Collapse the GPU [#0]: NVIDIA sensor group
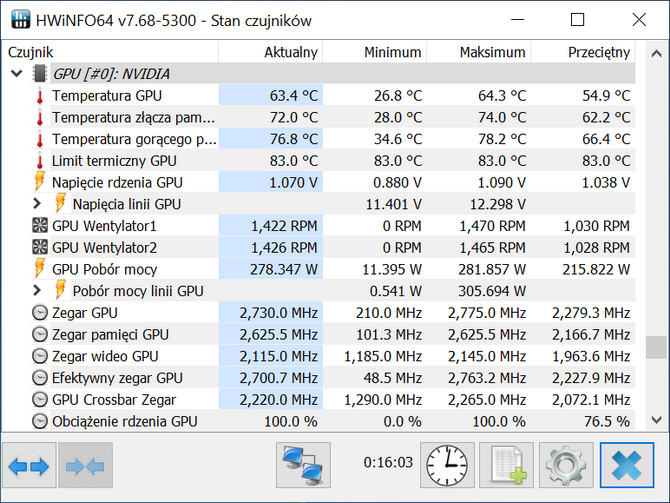670x503 pixels. pyautogui.click(x=17, y=74)
